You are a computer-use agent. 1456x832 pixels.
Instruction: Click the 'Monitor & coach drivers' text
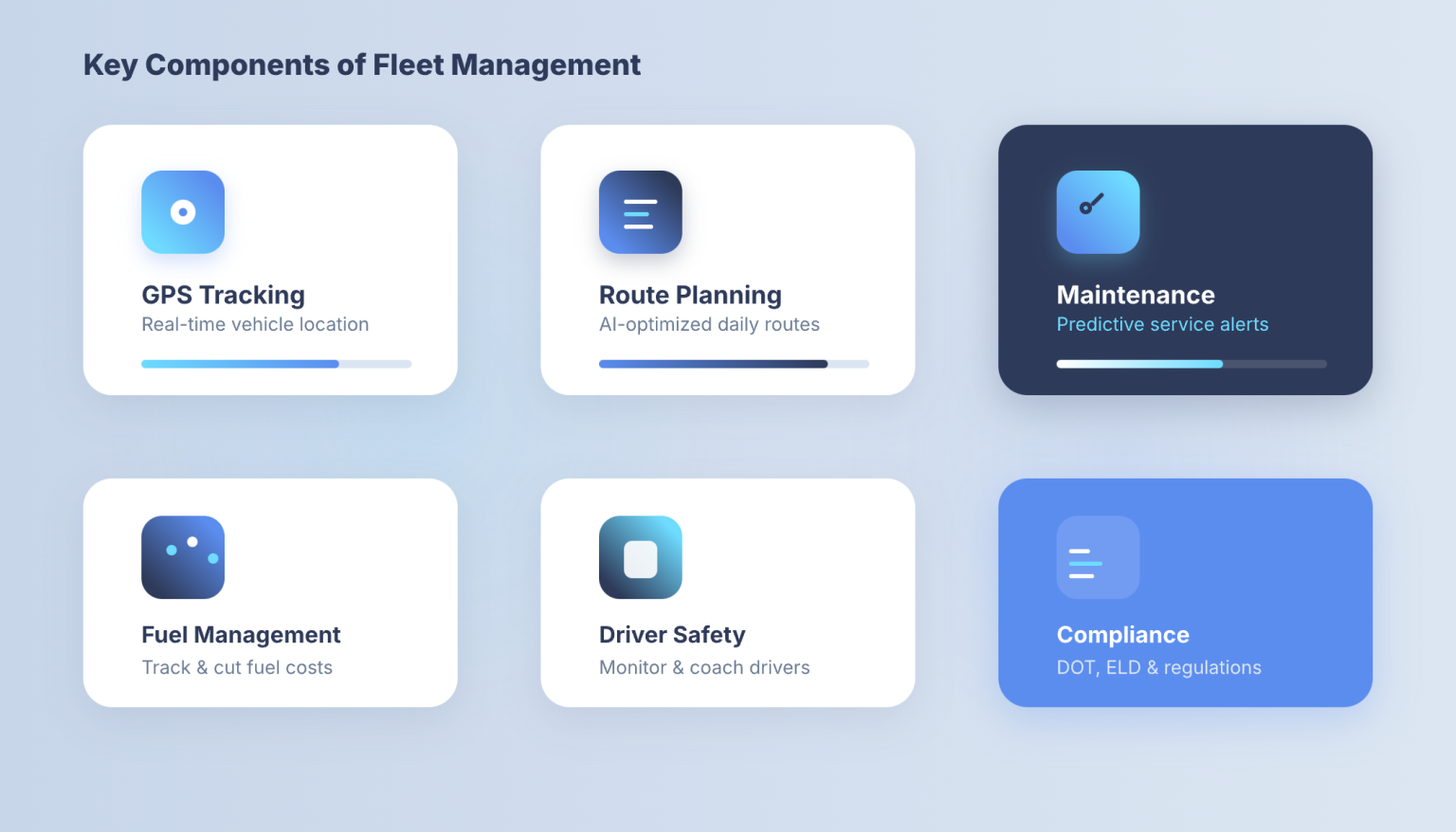tap(704, 667)
